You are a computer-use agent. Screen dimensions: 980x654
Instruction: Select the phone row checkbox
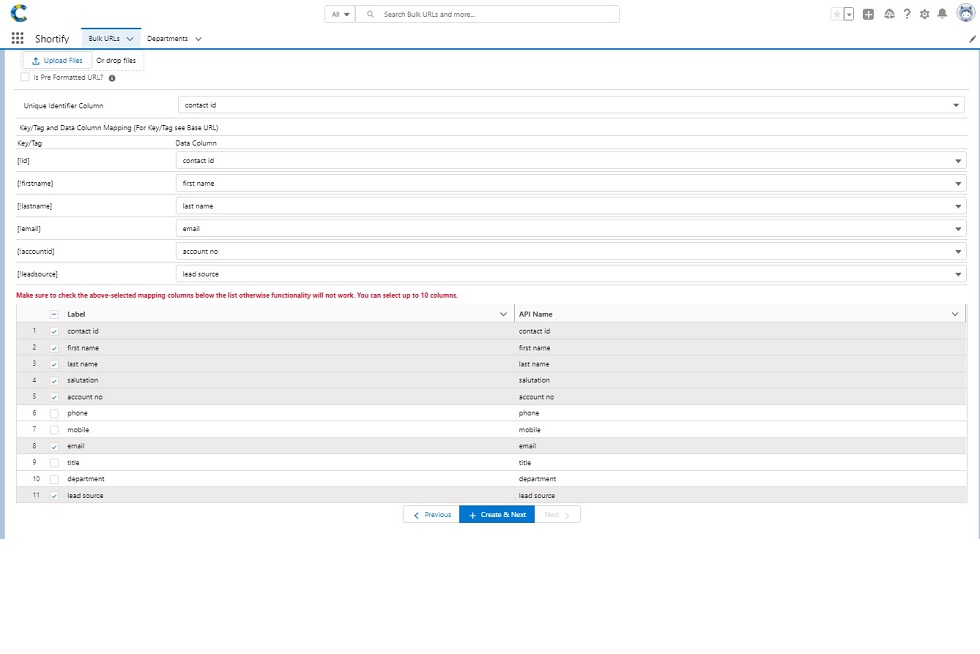[x=54, y=413]
